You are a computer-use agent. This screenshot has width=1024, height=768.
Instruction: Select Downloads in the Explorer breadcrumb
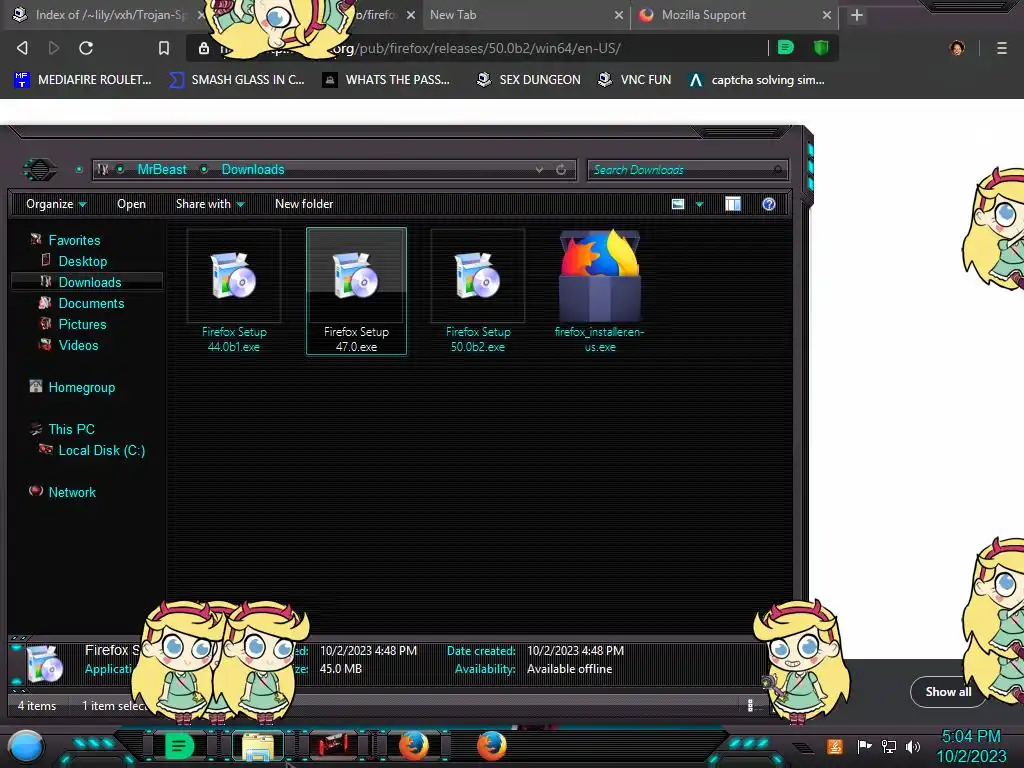click(253, 169)
